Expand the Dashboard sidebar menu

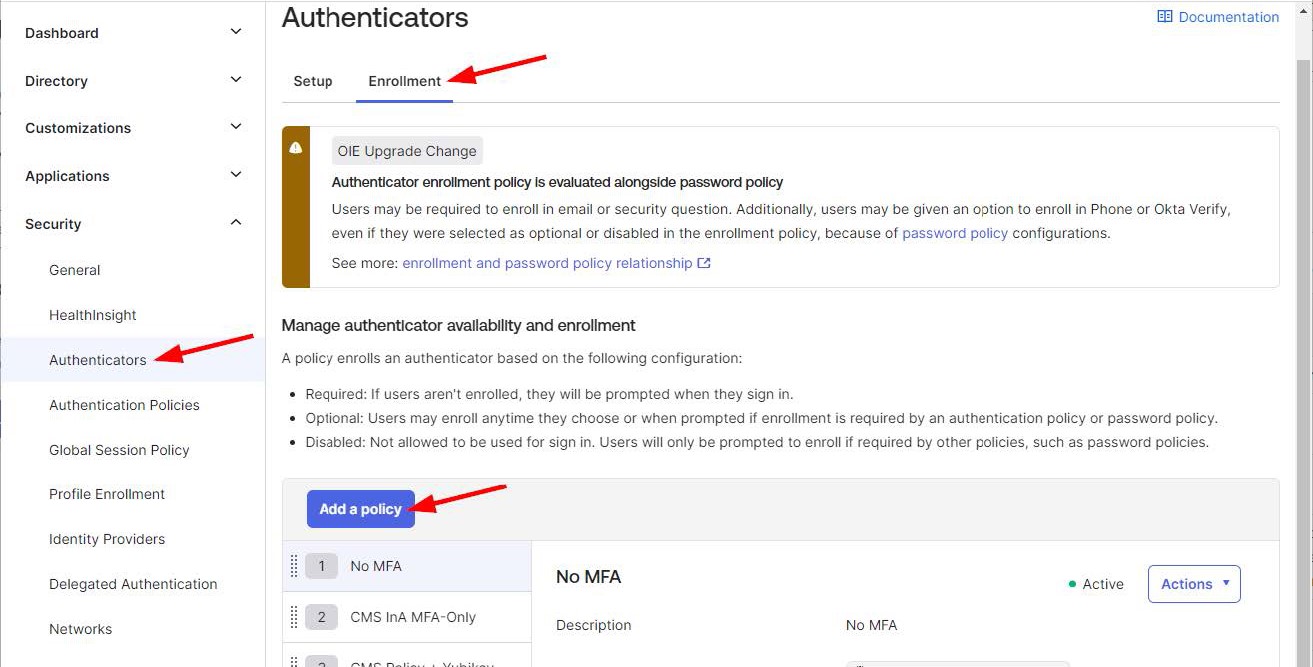click(x=236, y=32)
